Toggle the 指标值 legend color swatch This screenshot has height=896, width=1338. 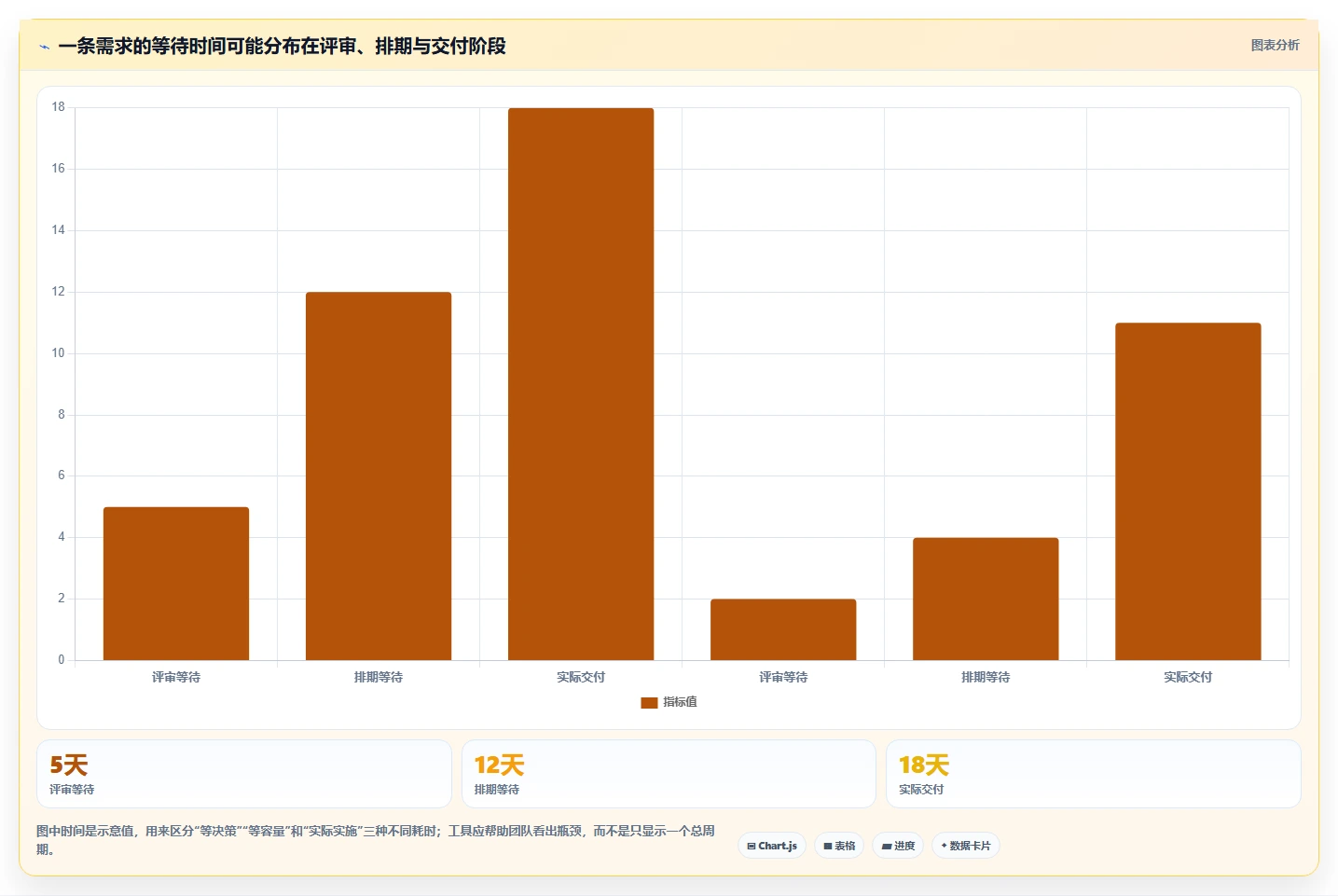click(649, 703)
